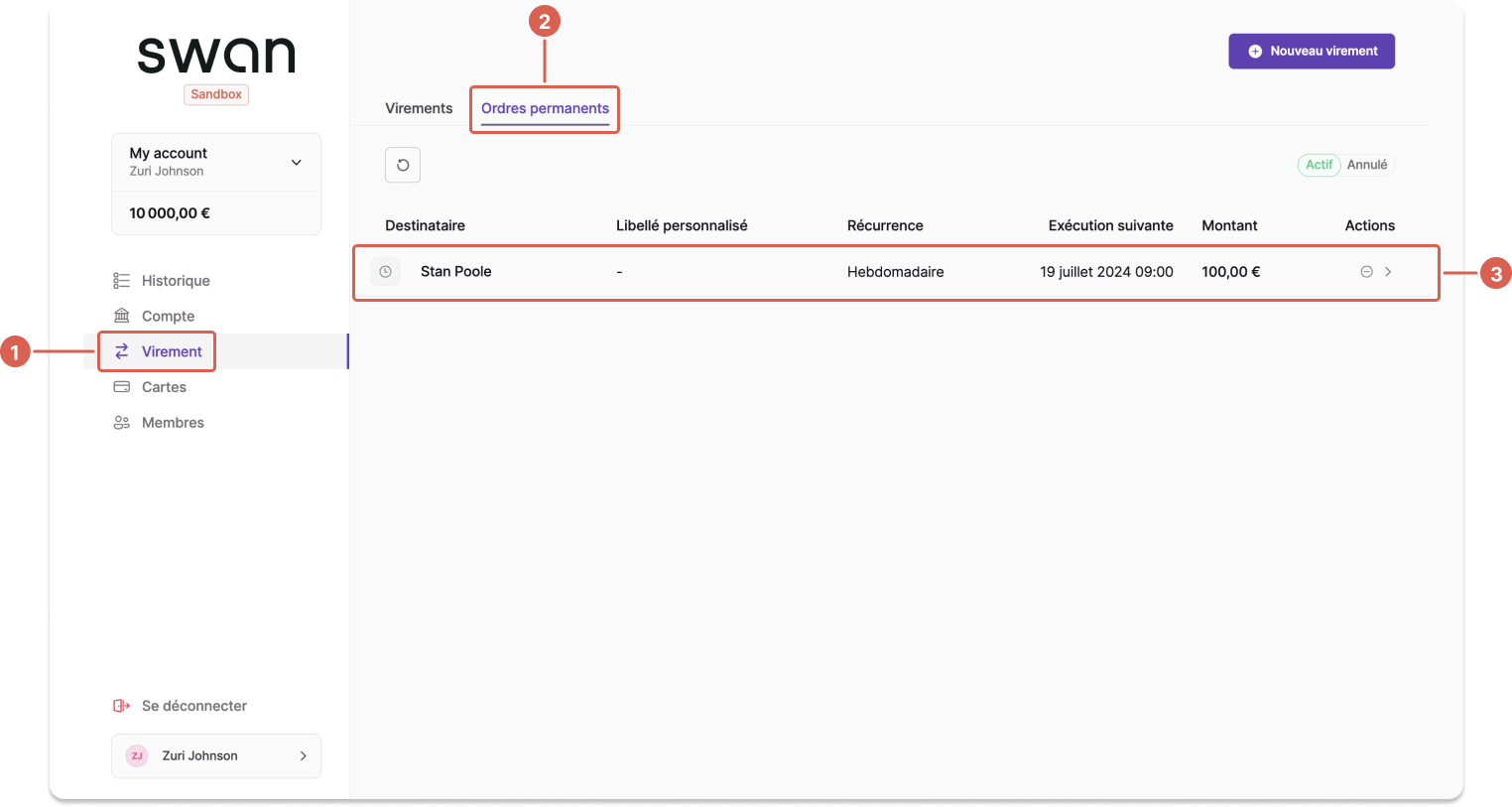Expand the My account dropdown chevron
Viewport: 1512px width, 807px height.
296,162
